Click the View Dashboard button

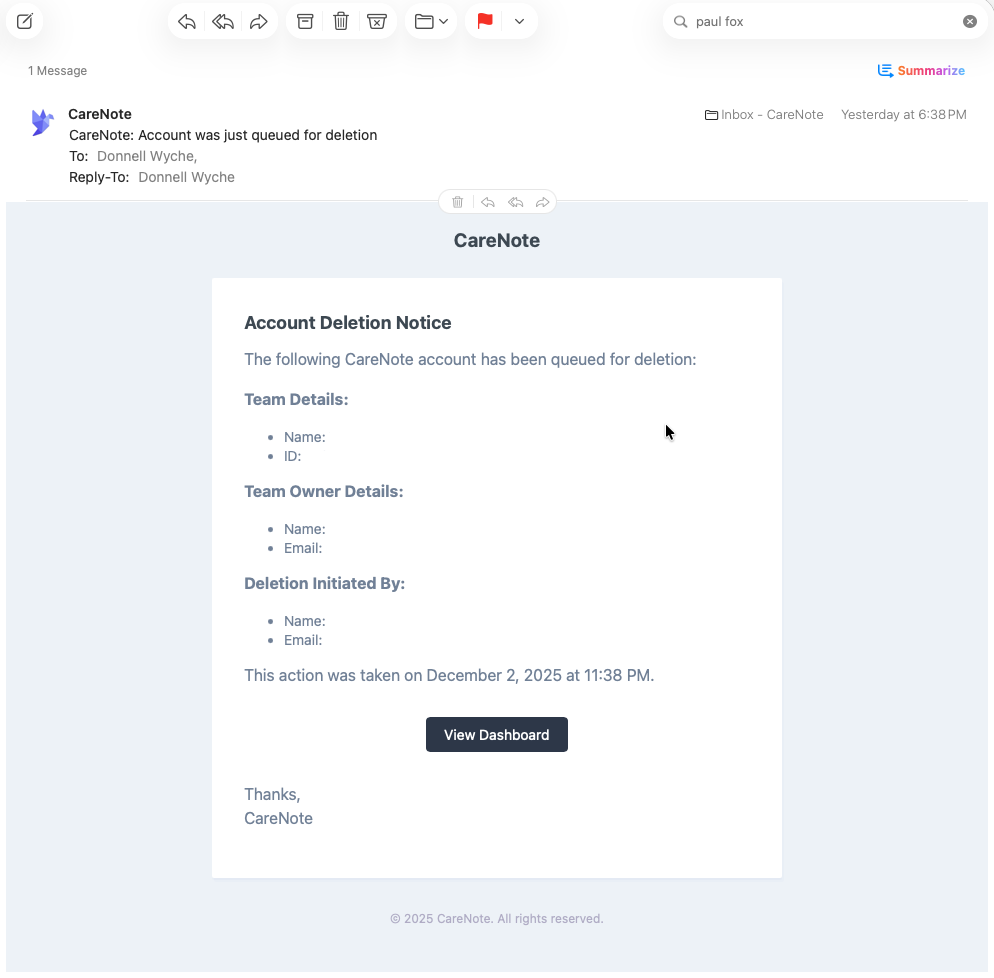point(496,734)
